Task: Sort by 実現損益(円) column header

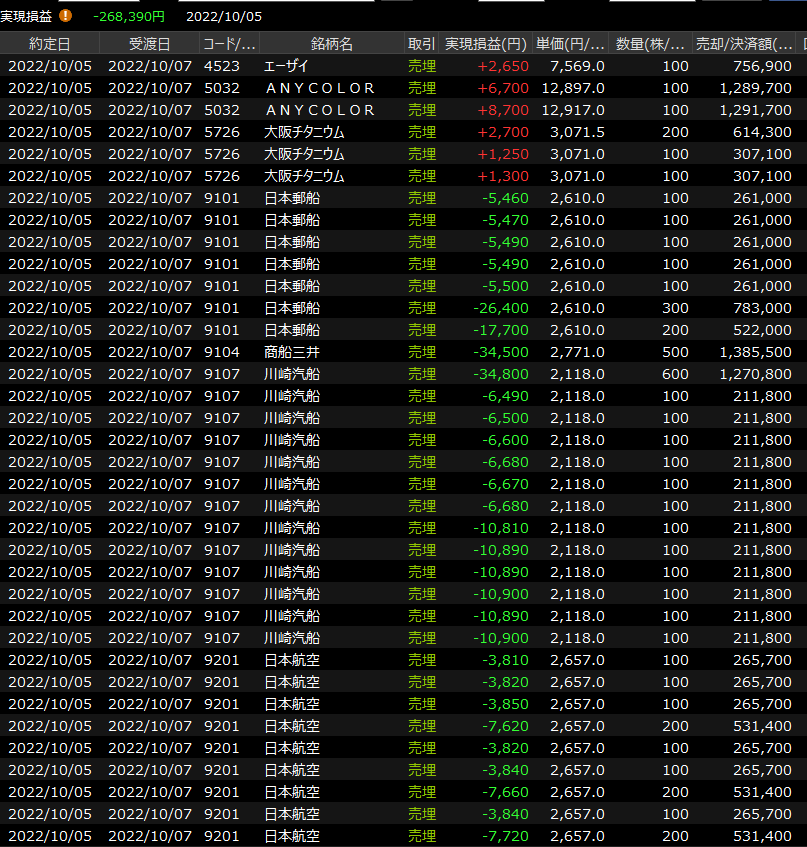Action: (486, 44)
